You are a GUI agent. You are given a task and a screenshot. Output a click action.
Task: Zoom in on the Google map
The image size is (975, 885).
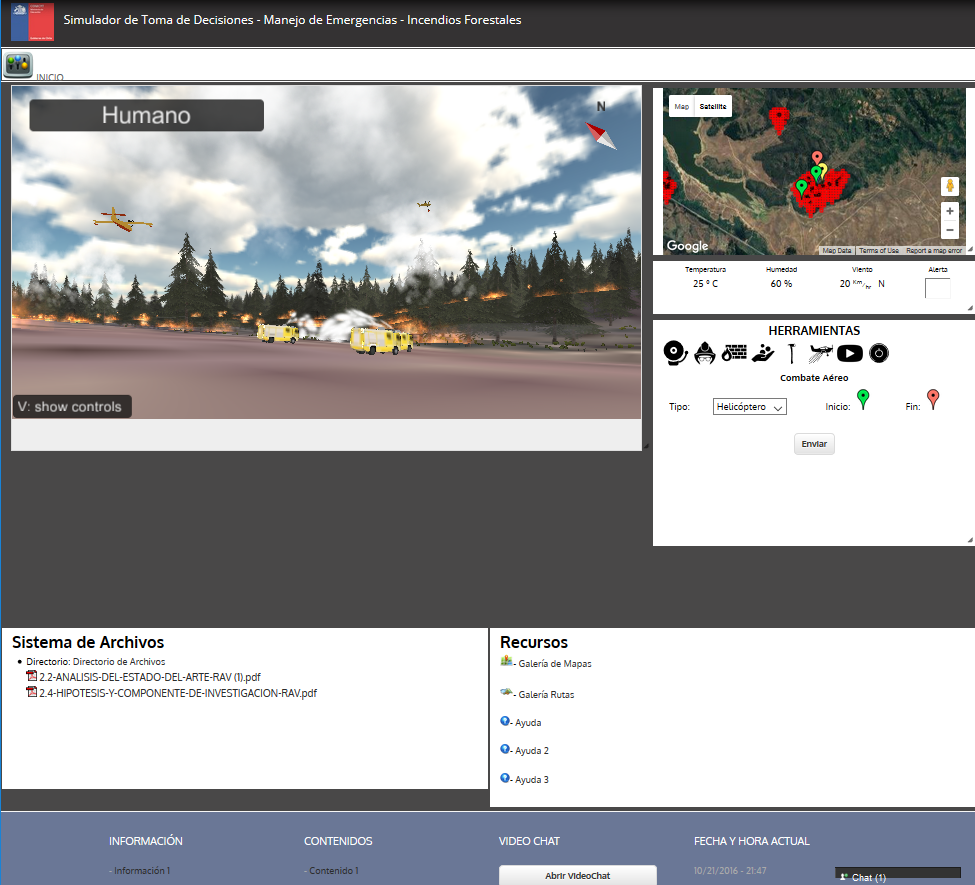point(950,212)
